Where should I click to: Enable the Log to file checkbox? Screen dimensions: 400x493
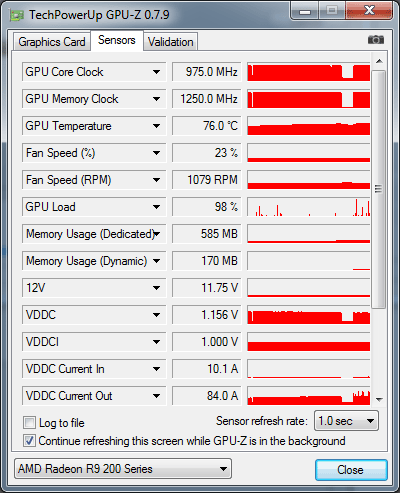point(29,423)
